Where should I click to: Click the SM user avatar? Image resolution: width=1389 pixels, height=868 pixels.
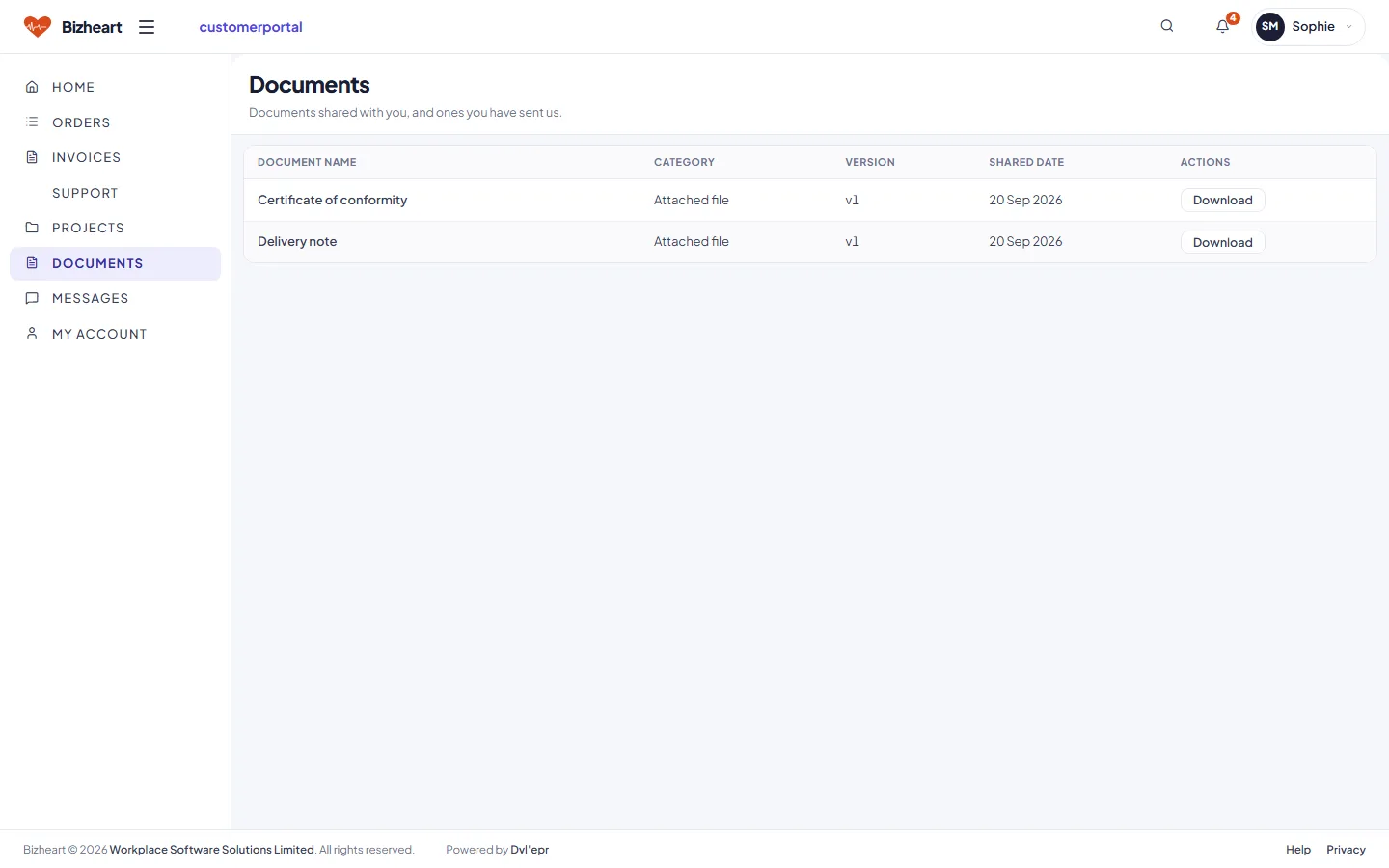point(1269,27)
